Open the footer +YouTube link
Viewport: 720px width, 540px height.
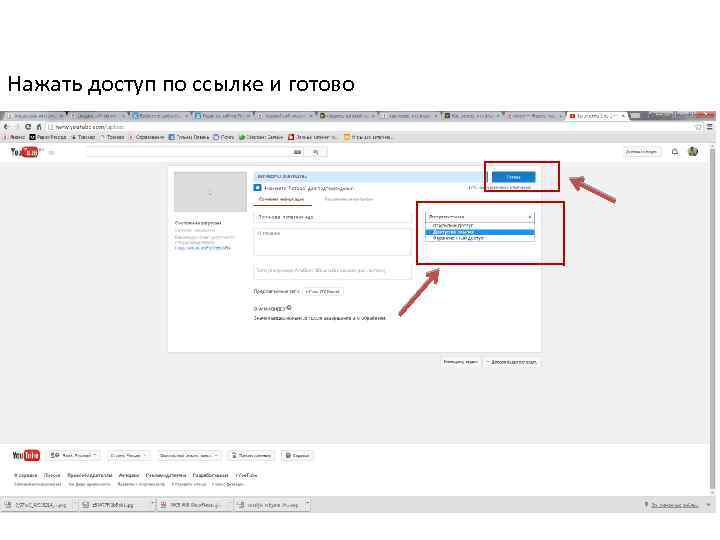[x=246, y=475]
